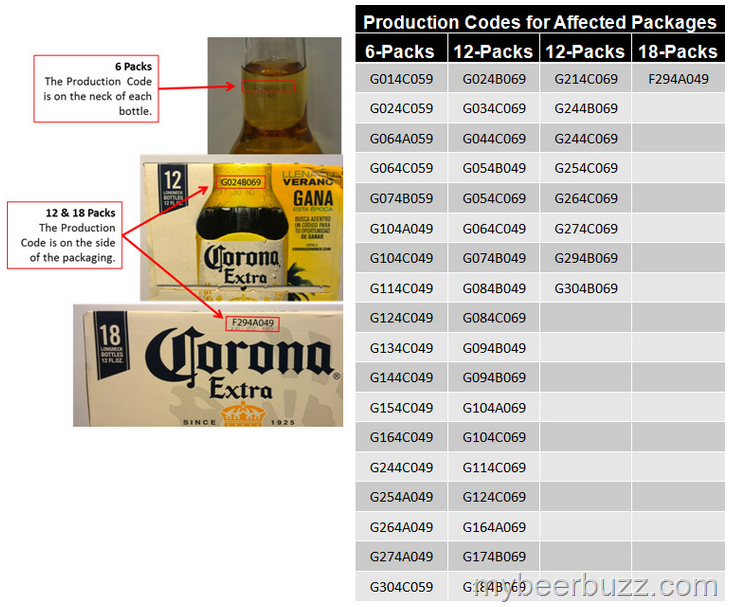732x607 pixels.
Task: Click the G254A049 cell
Action: pyautogui.click(x=401, y=497)
